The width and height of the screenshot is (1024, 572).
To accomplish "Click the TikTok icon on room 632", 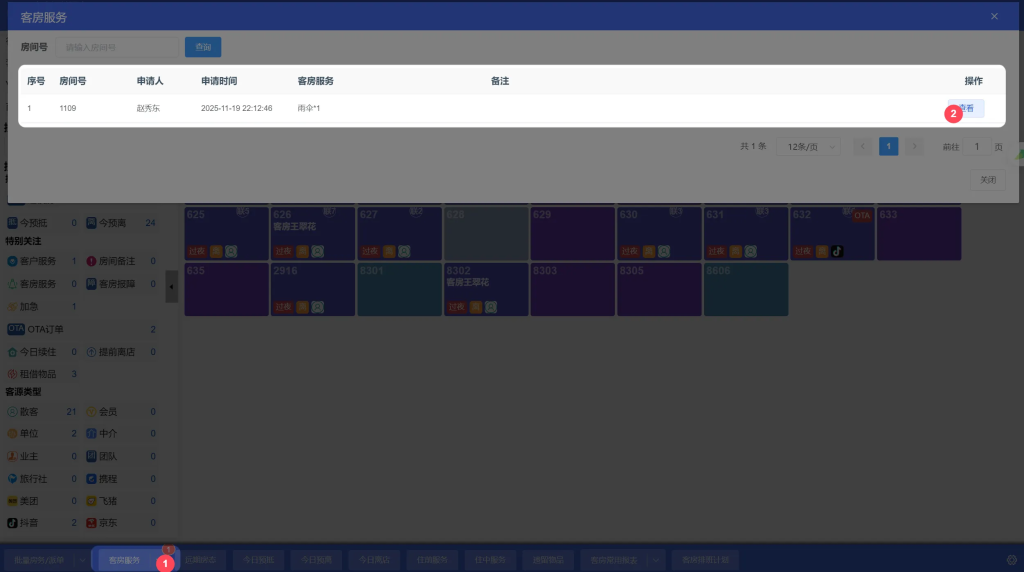I will click(837, 252).
